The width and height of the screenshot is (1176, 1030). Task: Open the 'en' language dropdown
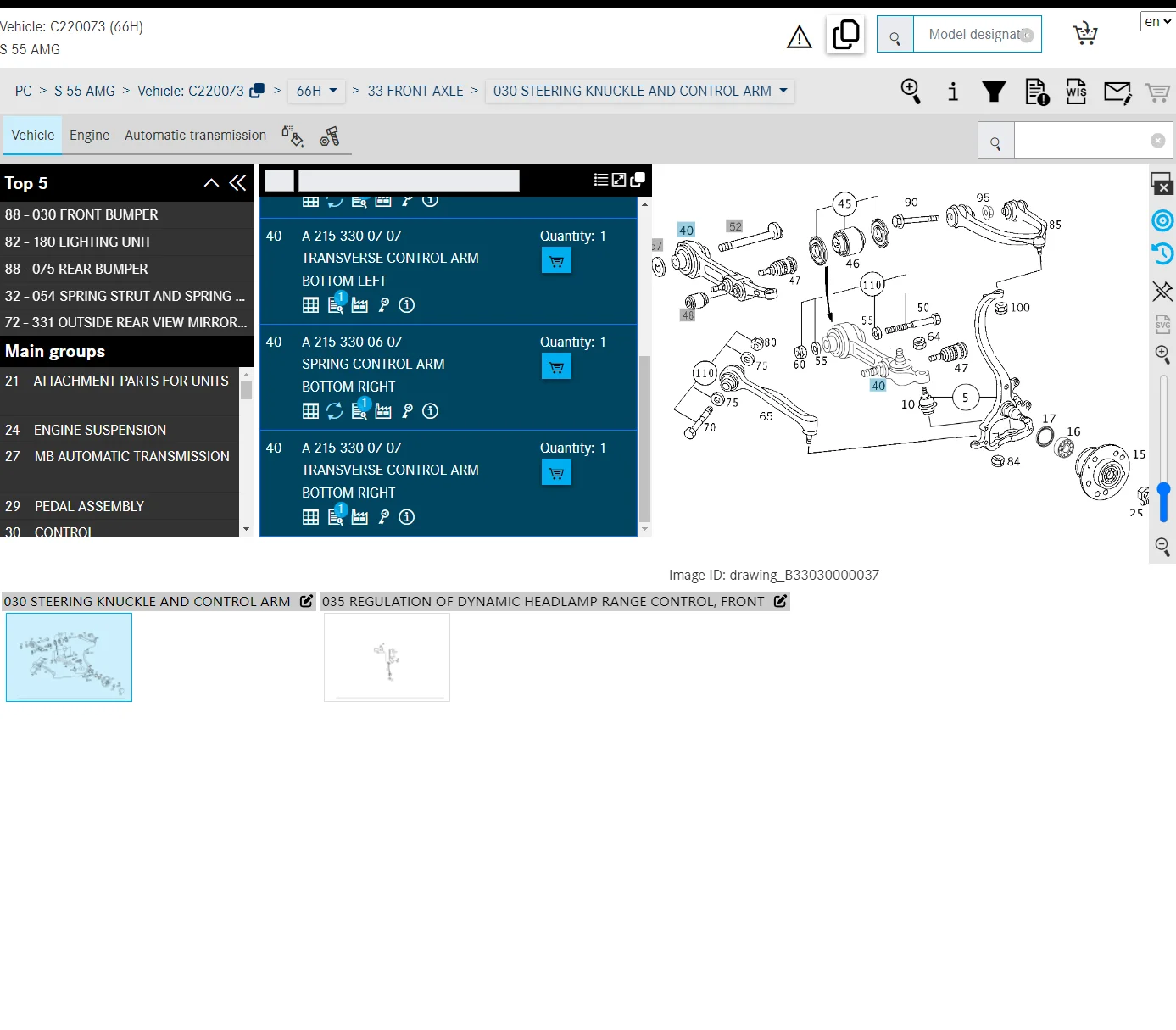coord(1157,21)
